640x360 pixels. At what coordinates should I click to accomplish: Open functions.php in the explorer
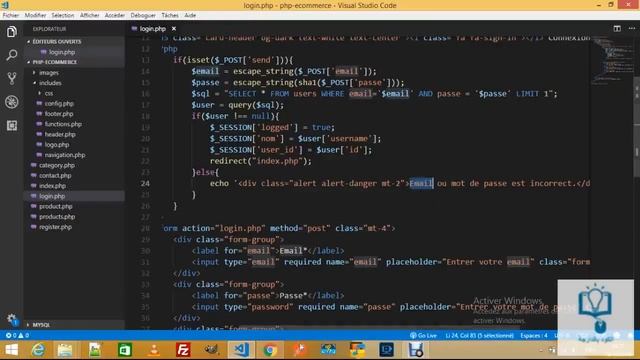click(x=63, y=124)
